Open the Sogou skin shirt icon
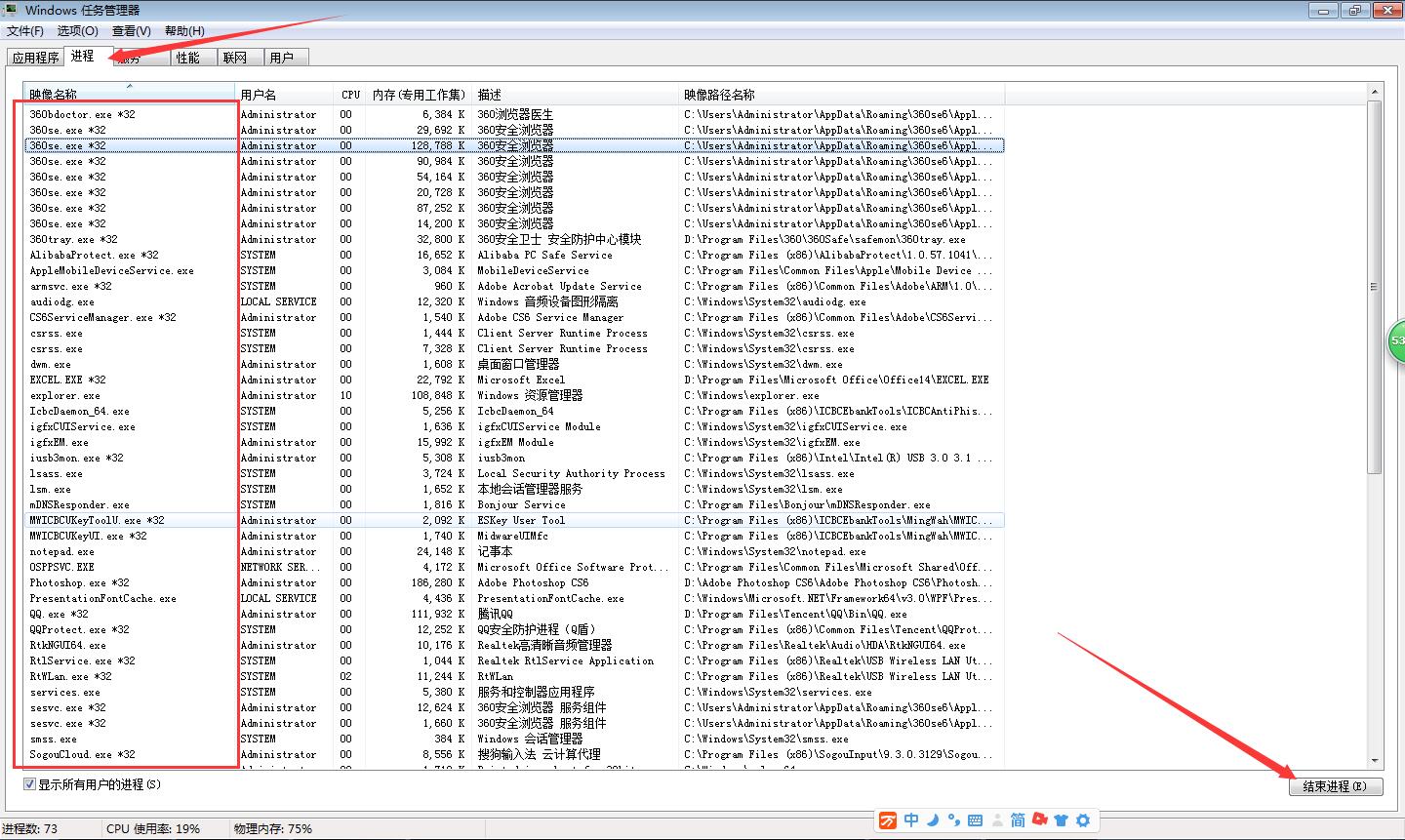Image resolution: width=1405 pixels, height=840 pixels. (1062, 820)
